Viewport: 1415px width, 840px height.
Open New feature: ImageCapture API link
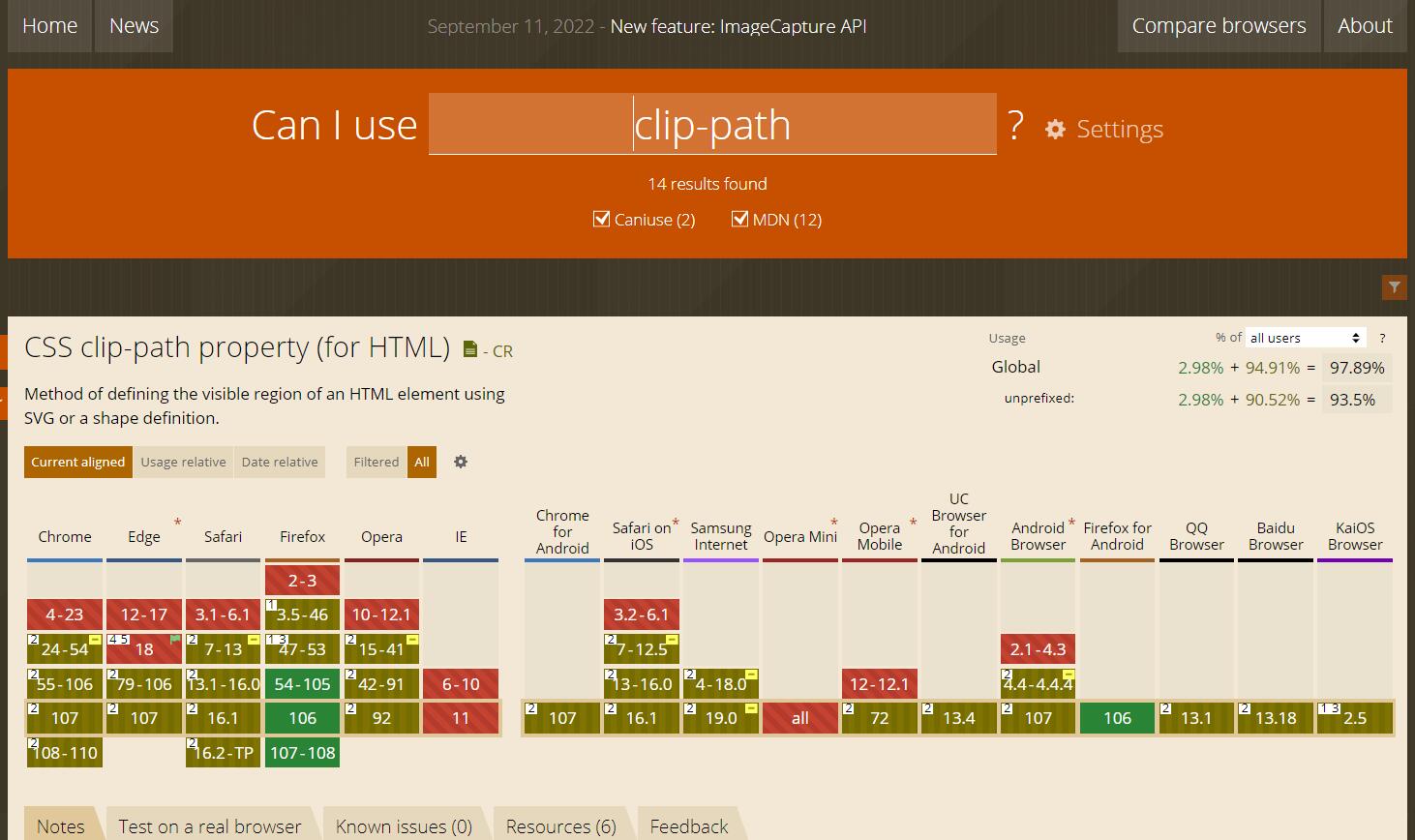click(x=738, y=26)
